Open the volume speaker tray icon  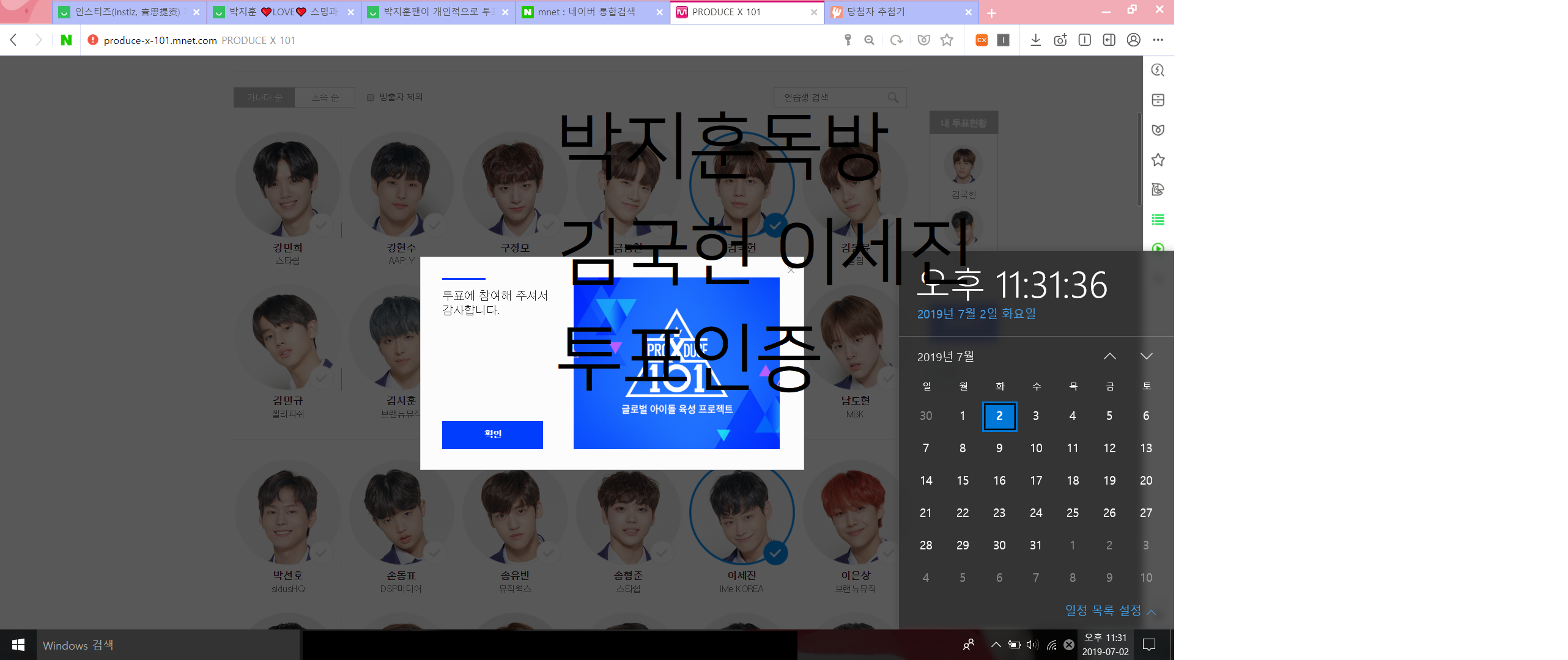pos(1032,645)
